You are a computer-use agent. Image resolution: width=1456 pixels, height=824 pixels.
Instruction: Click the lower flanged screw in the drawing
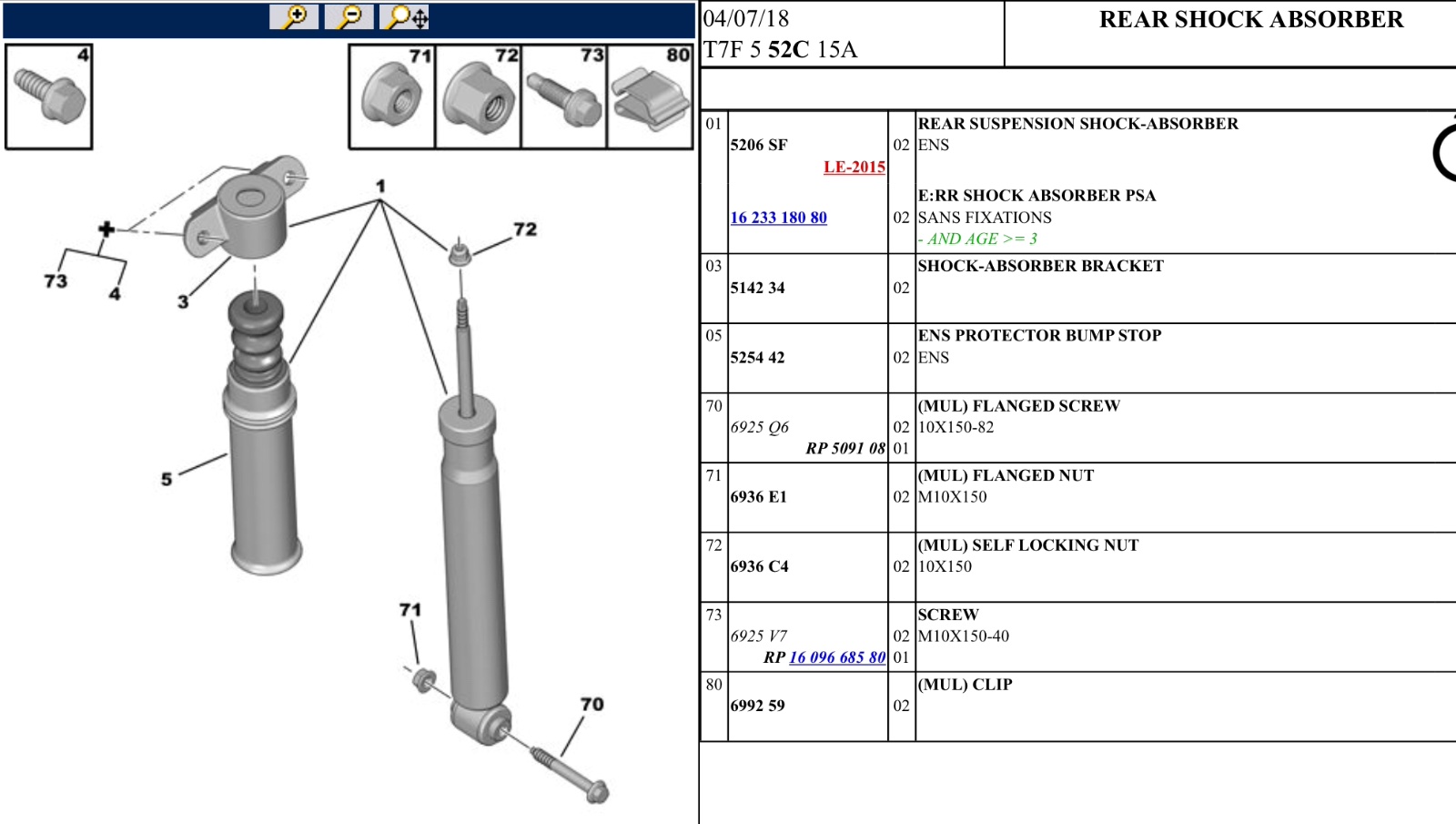[x=569, y=774]
